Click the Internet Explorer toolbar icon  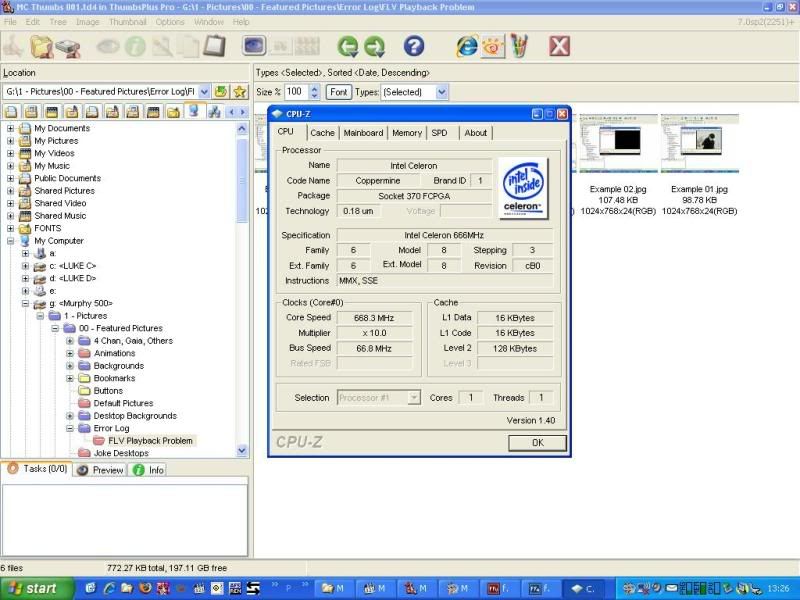(466, 46)
